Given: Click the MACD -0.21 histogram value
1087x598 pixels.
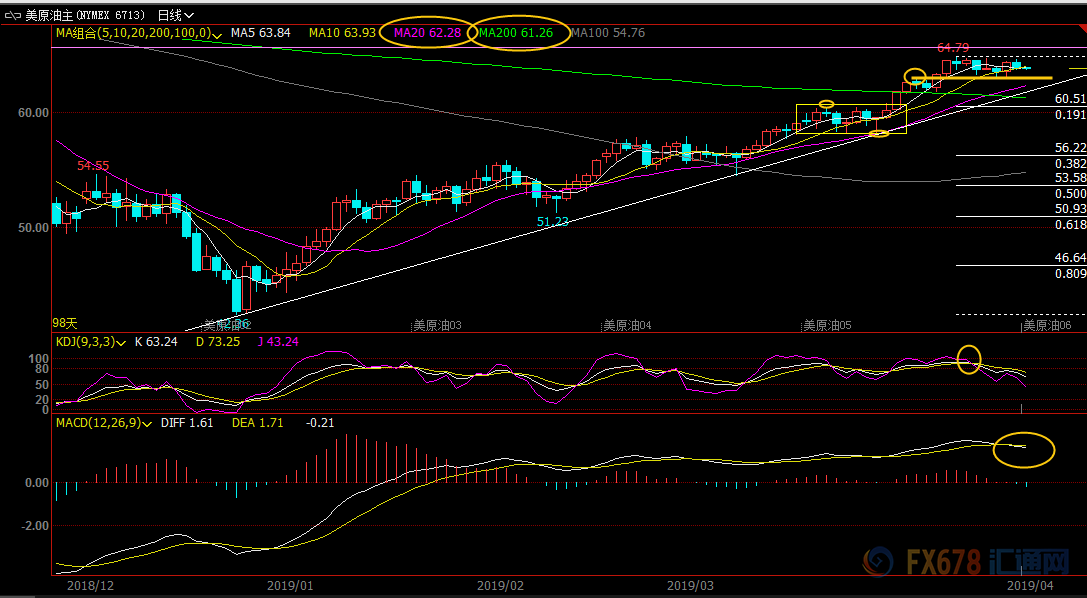Looking at the screenshot, I should tap(320, 423).
